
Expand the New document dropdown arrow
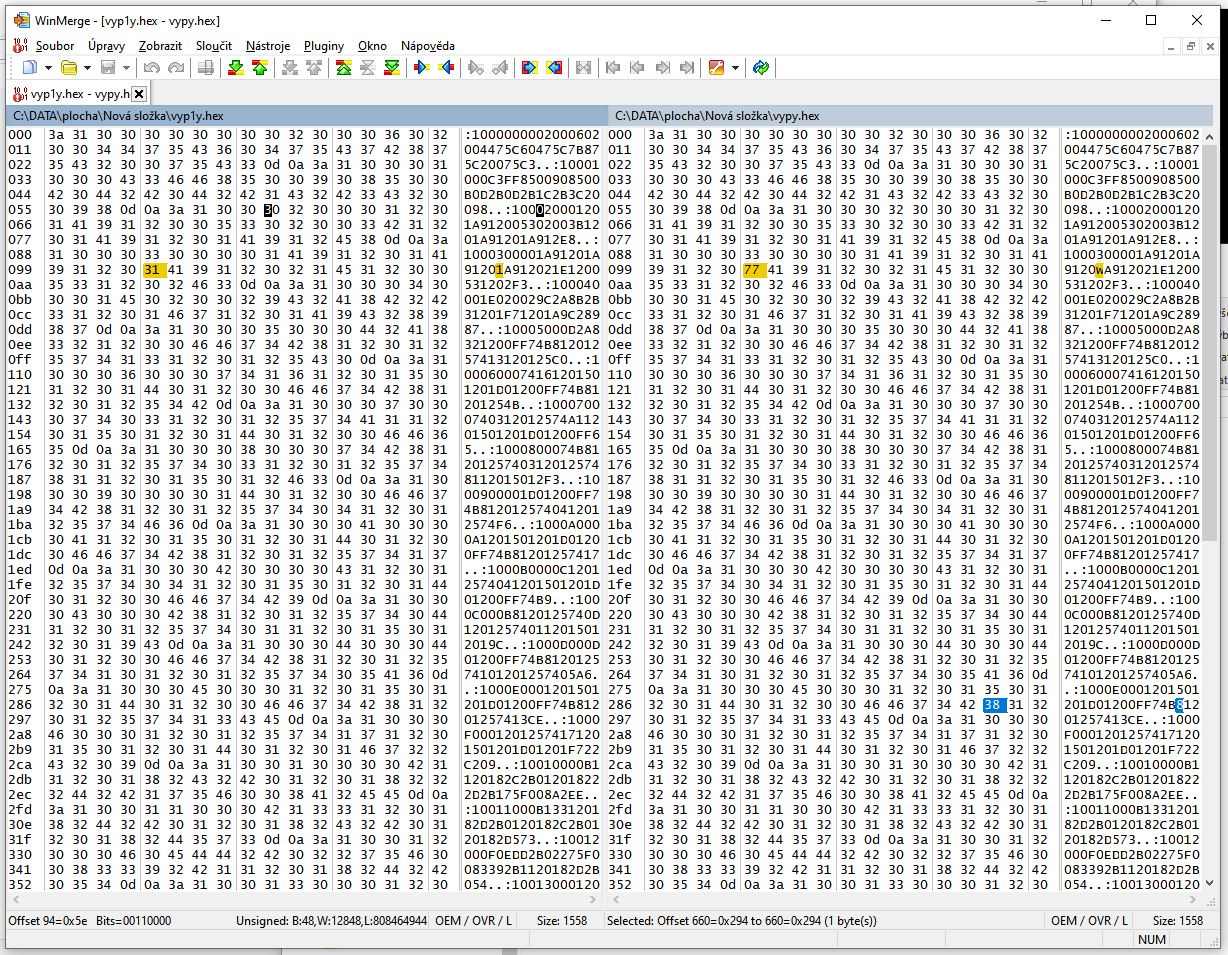coord(47,68)
